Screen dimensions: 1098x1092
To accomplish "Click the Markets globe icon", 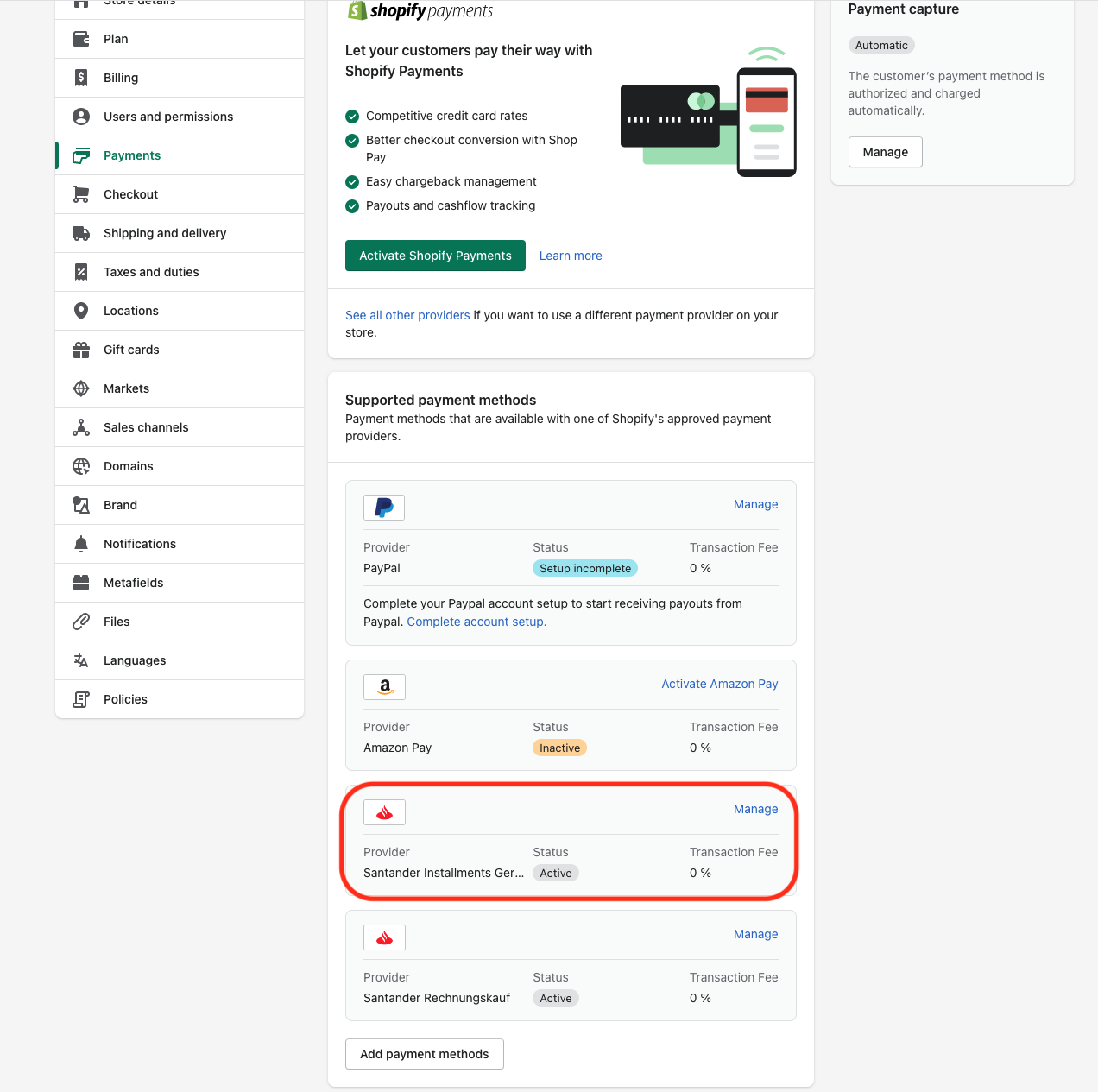I will [x=81, y=388].
